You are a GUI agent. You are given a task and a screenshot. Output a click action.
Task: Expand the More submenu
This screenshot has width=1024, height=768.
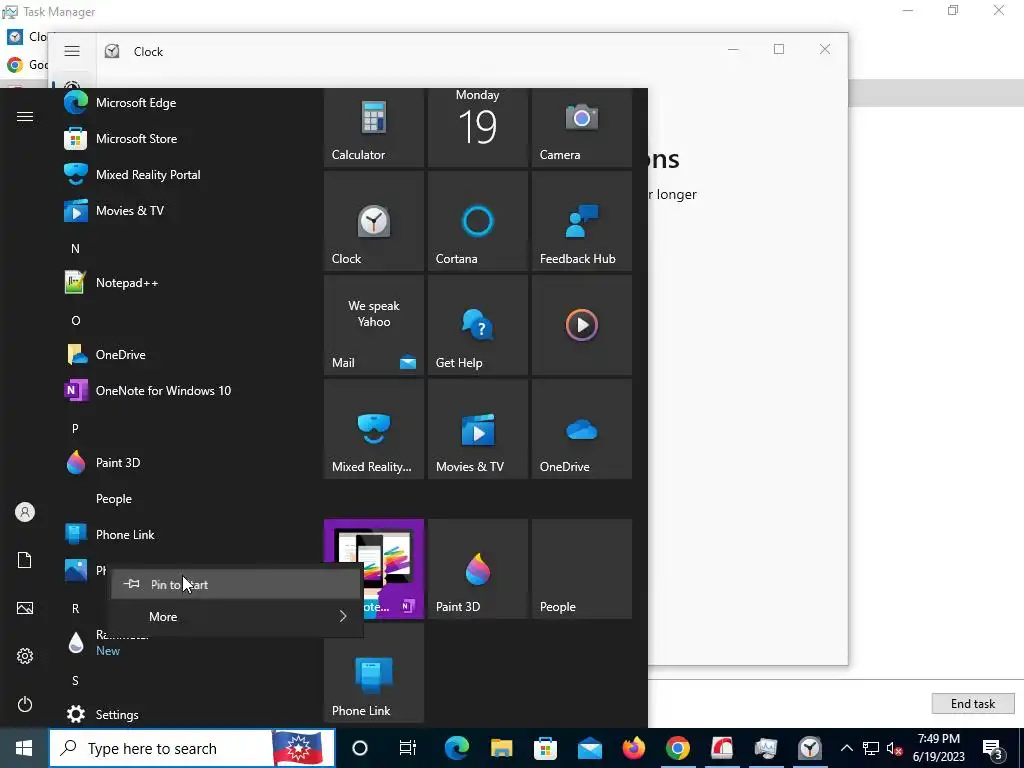pos(235,616)
